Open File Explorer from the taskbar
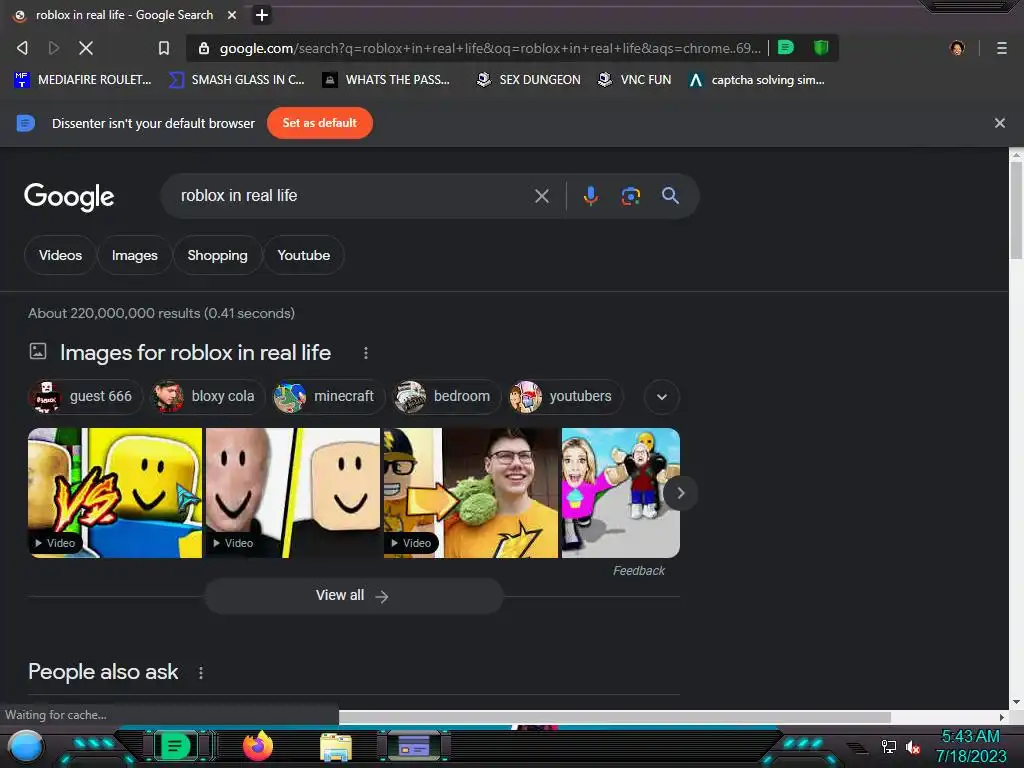1024x768 pixels. [336, 747]
